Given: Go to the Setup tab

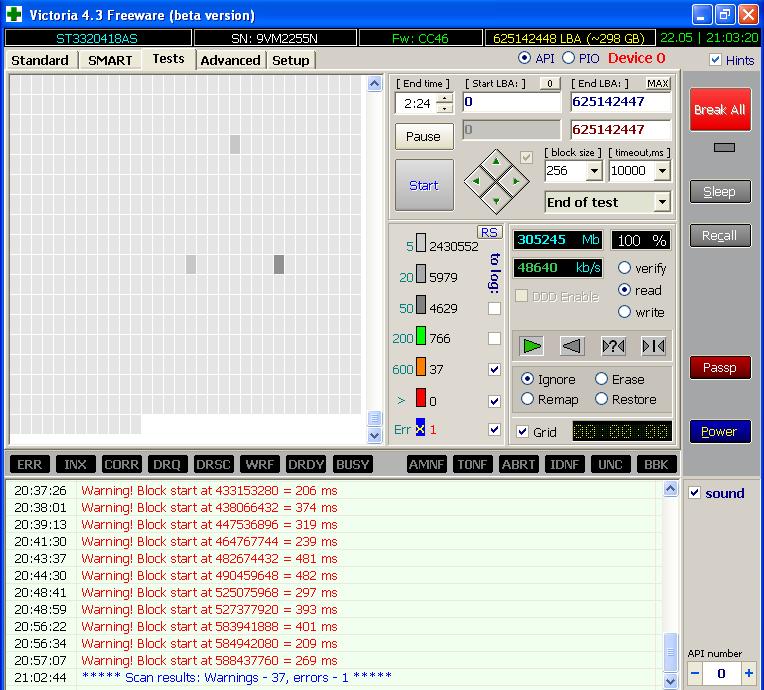Looking at the screenshot, I should point(291,60).
